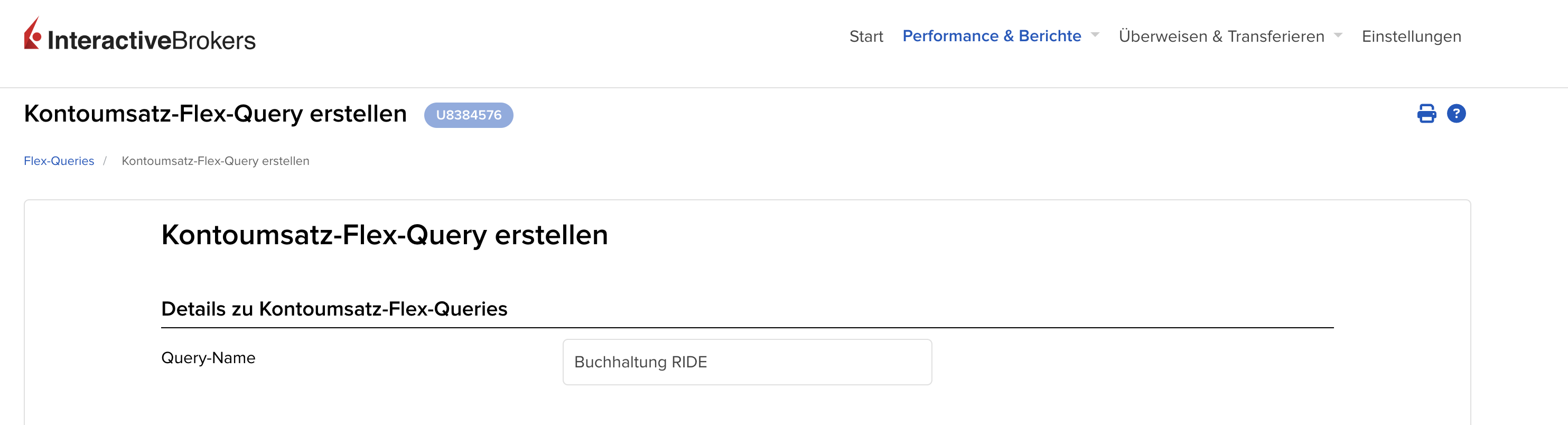
Task: Click the current breadcrumb 'Kontoumsatz-Flex-Query erstellen'
Action: [216, 161]
